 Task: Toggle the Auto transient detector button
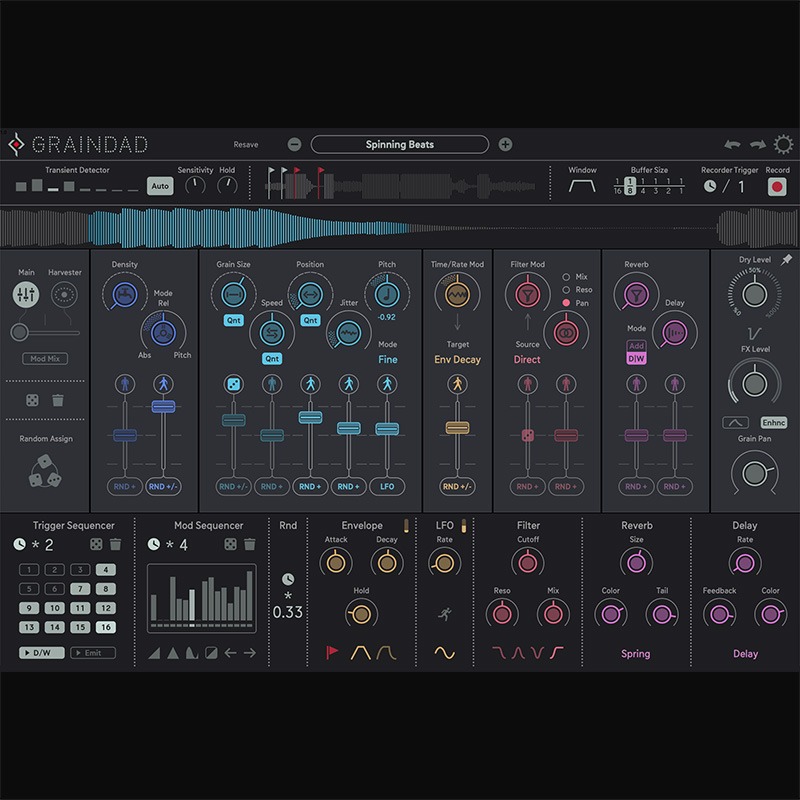[160, 186]
